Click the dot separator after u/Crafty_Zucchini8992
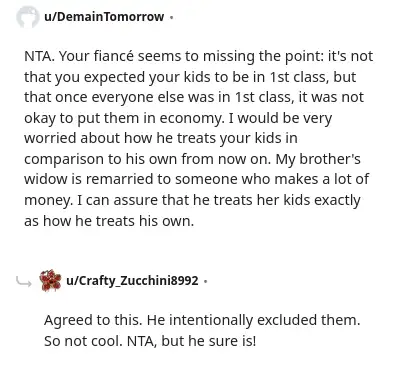Image resolution: width=400 pixels, height=376 pixels. [x=206, y=281]
